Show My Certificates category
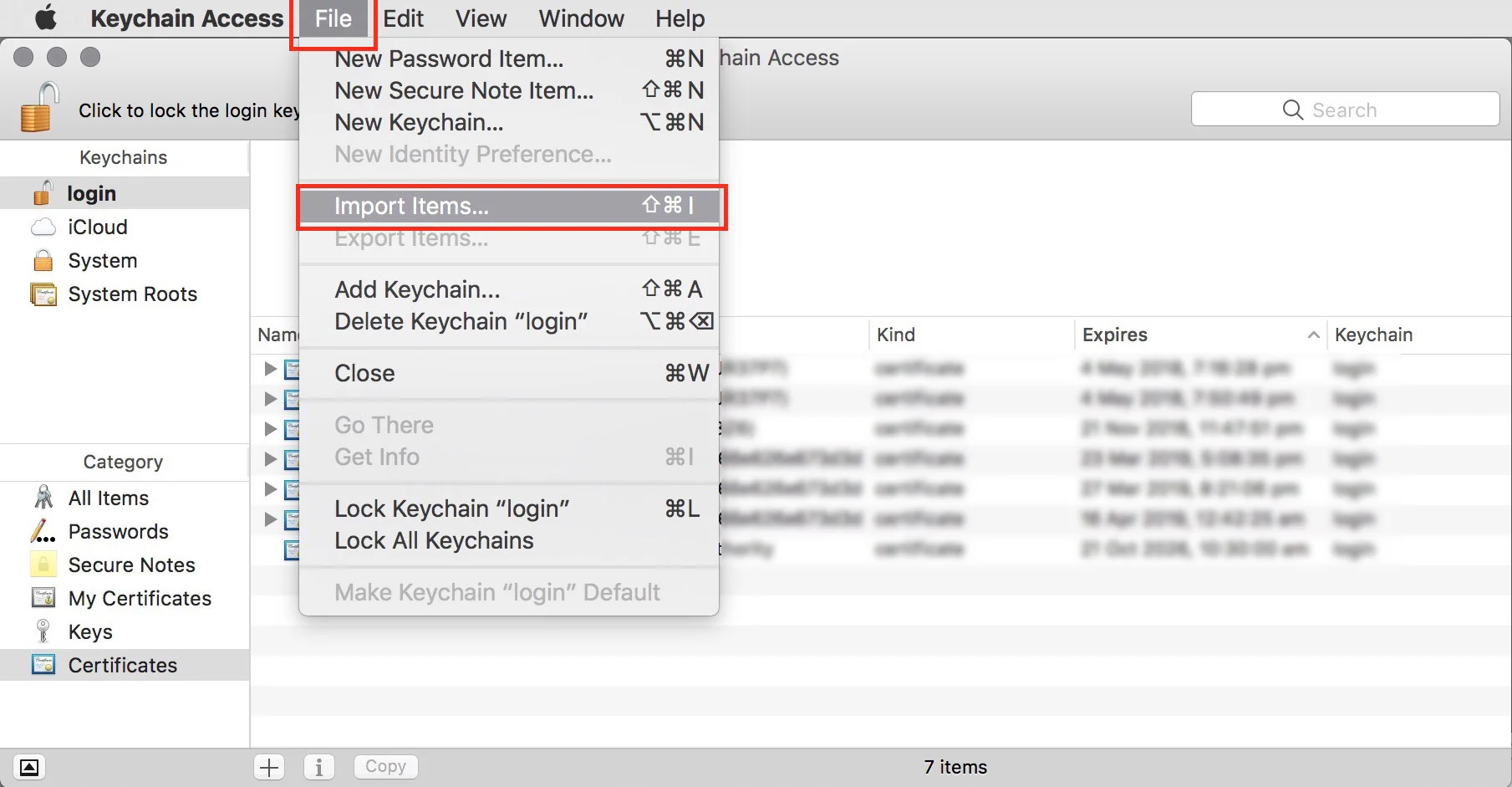1512x787 pixels. coord(125,598)
